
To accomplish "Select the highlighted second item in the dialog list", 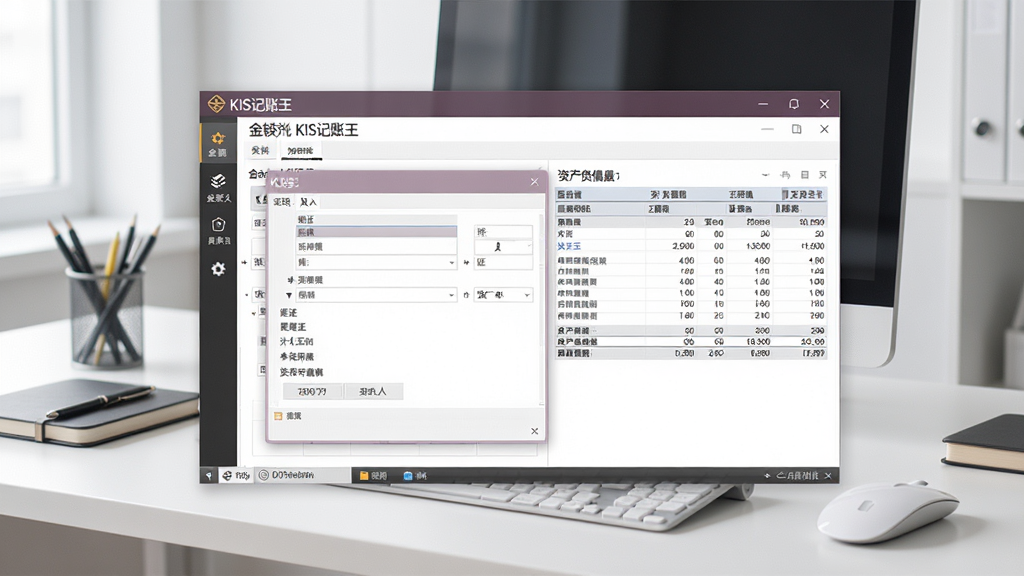I will click(376, 232).
